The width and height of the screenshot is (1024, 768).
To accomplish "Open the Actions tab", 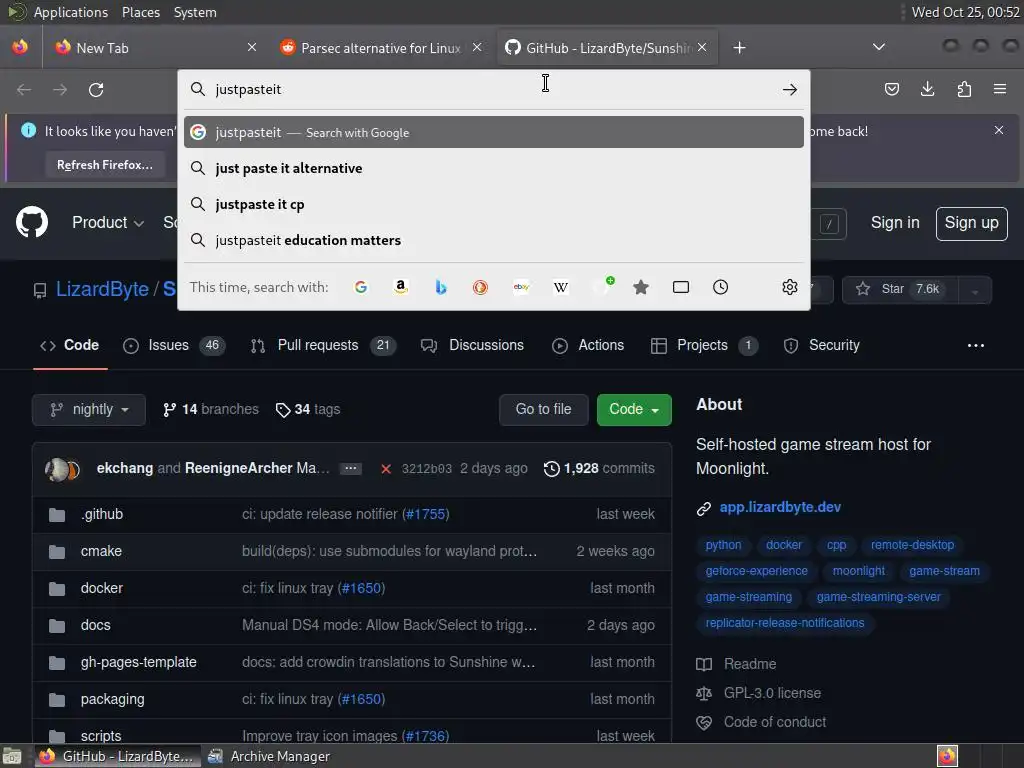I will tap(588, 345).
